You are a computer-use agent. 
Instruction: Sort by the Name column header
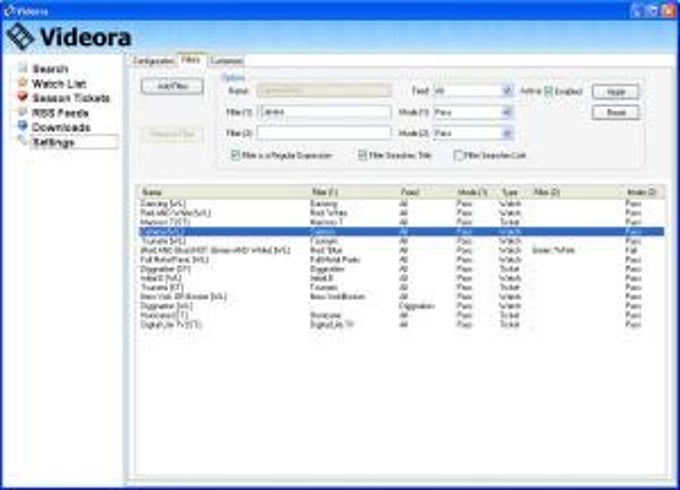(223, 192)
